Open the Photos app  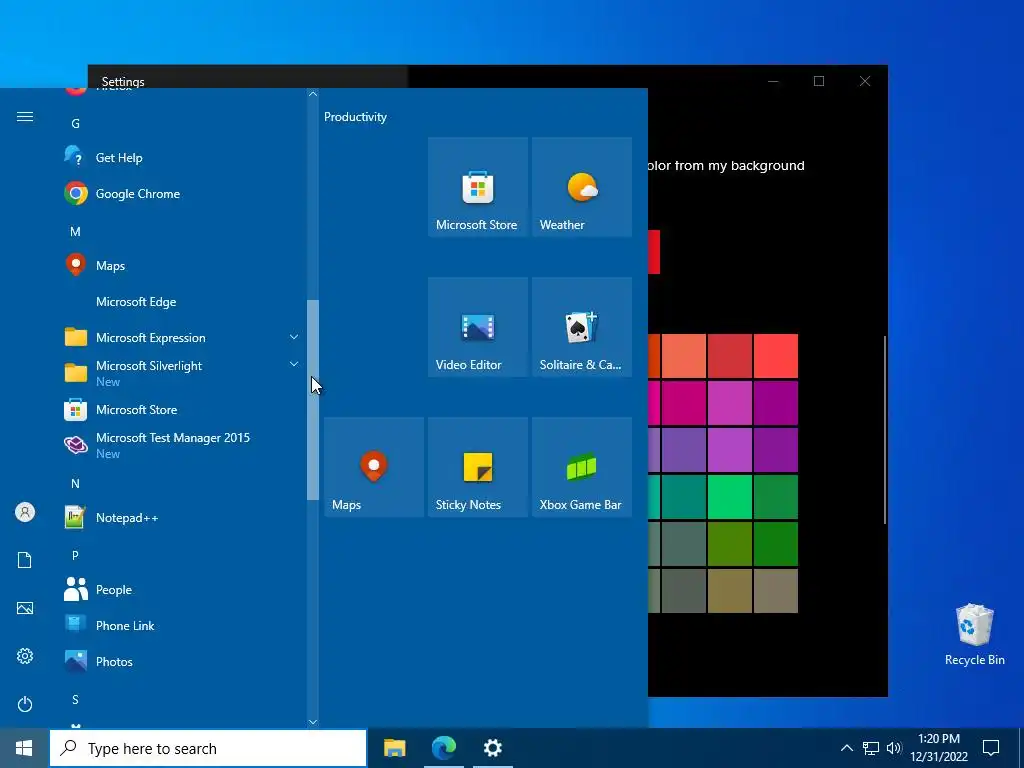[183, 662]
